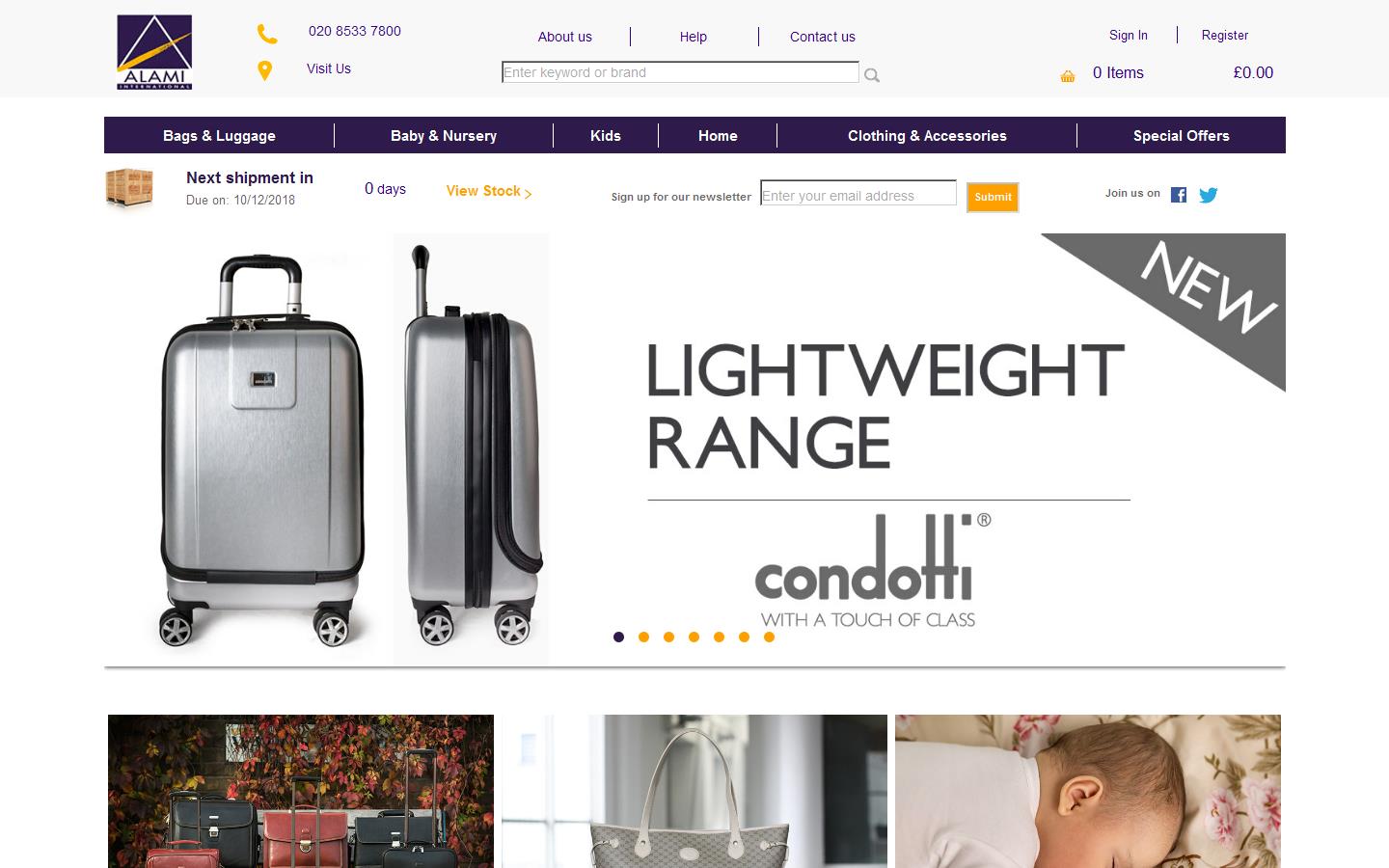The width and height of the screenshot is (1389, 868).
Task: Open the Clothing & Accessories menu
Action: [927, 136]
